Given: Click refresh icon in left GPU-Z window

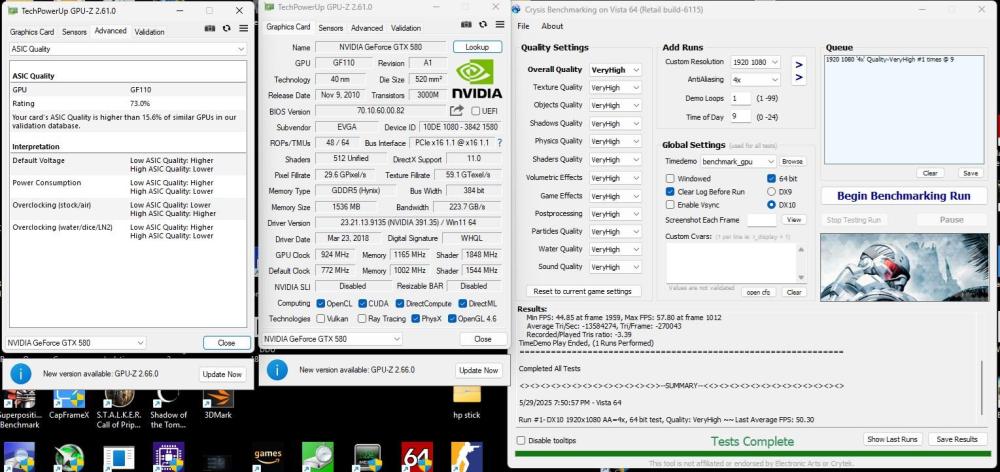Looking at the screenshot, I should 226,29.
